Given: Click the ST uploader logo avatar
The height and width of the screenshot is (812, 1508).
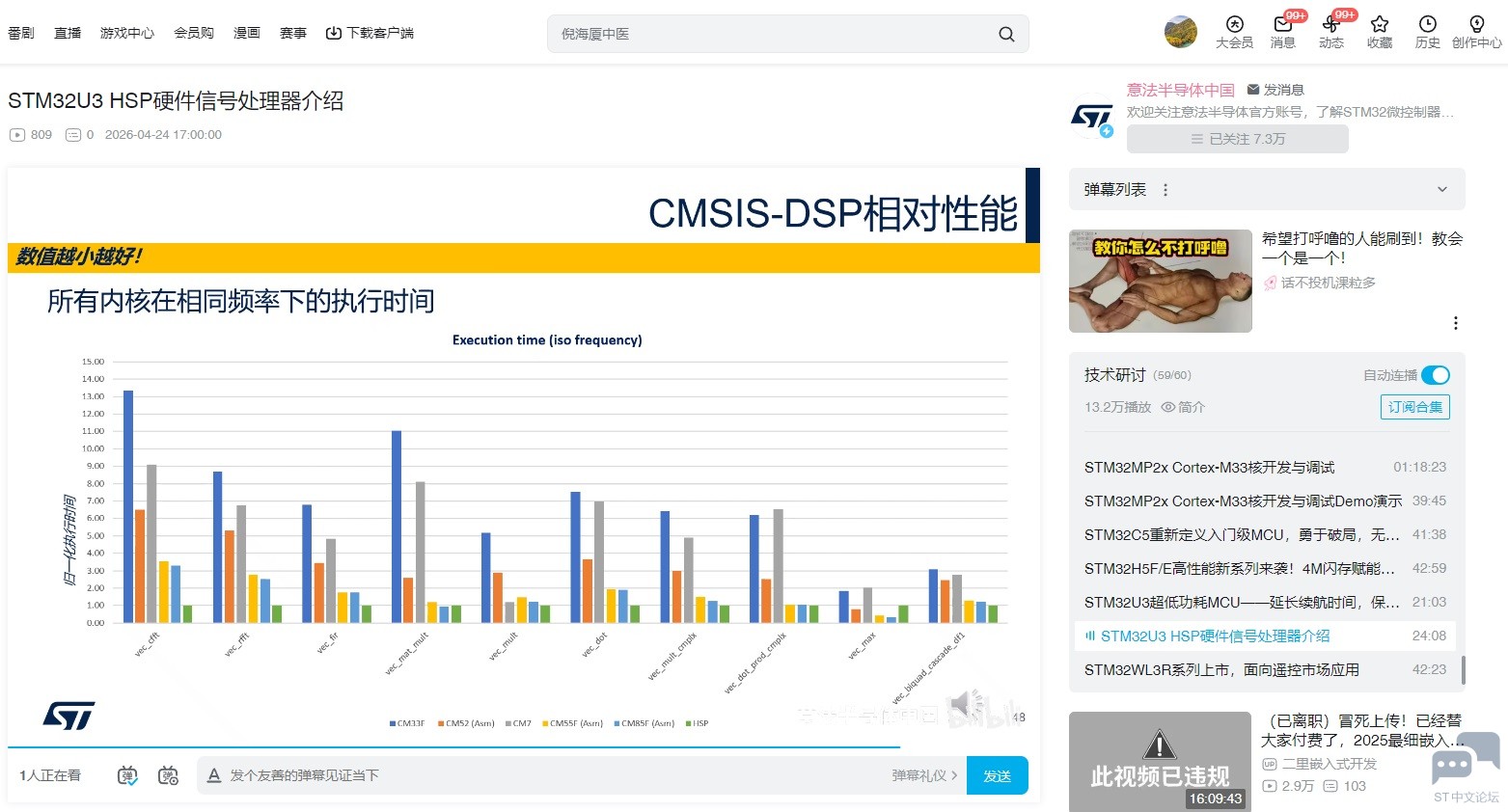Looking at the screenshot, I should [1092, 117].
